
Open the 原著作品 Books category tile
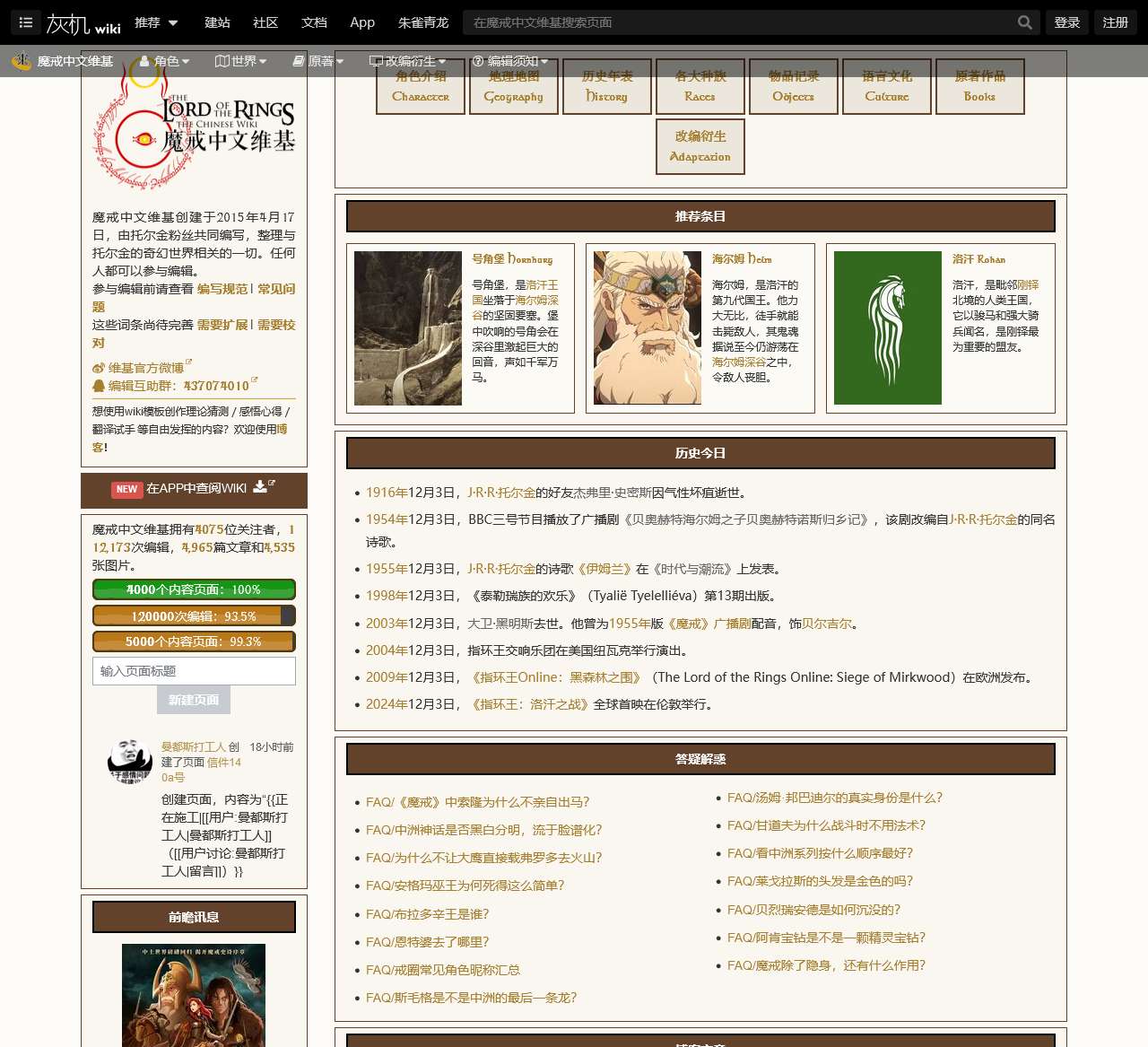pyautogui.click(x=980, y=86)
